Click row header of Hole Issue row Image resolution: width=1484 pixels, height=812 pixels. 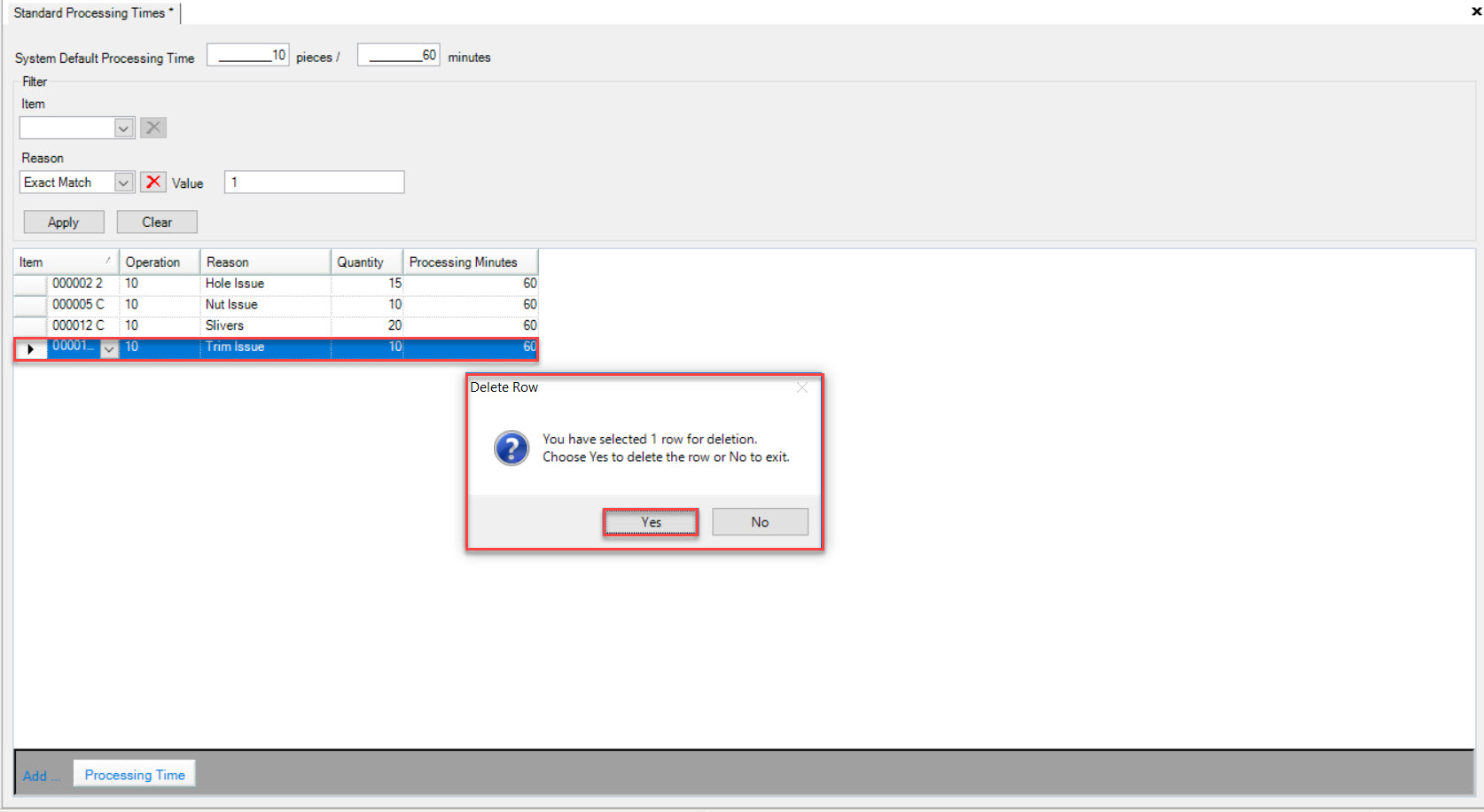[x=30, y=284]
